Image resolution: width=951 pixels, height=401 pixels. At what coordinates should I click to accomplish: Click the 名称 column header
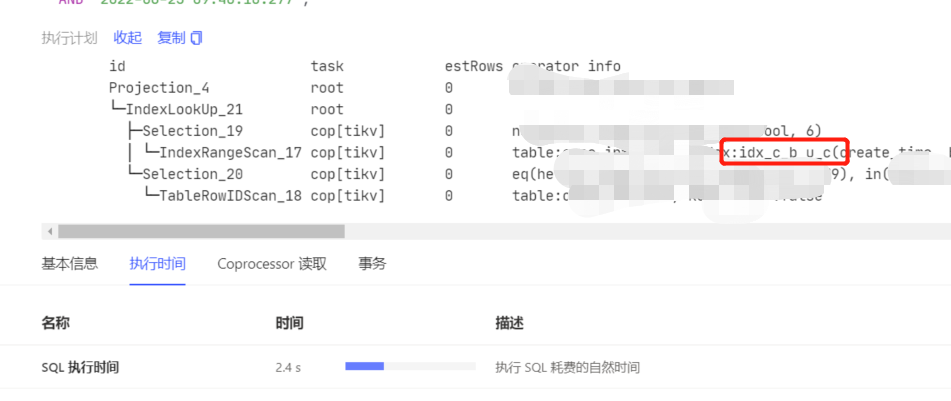[55, 323]
